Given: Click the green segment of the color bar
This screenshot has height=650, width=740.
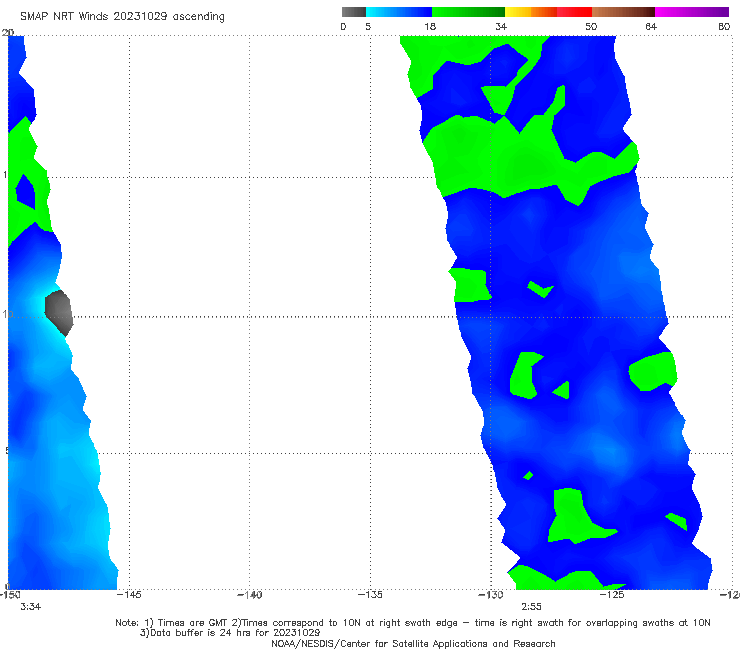Looking at the screenshot, I should (468, 12).
